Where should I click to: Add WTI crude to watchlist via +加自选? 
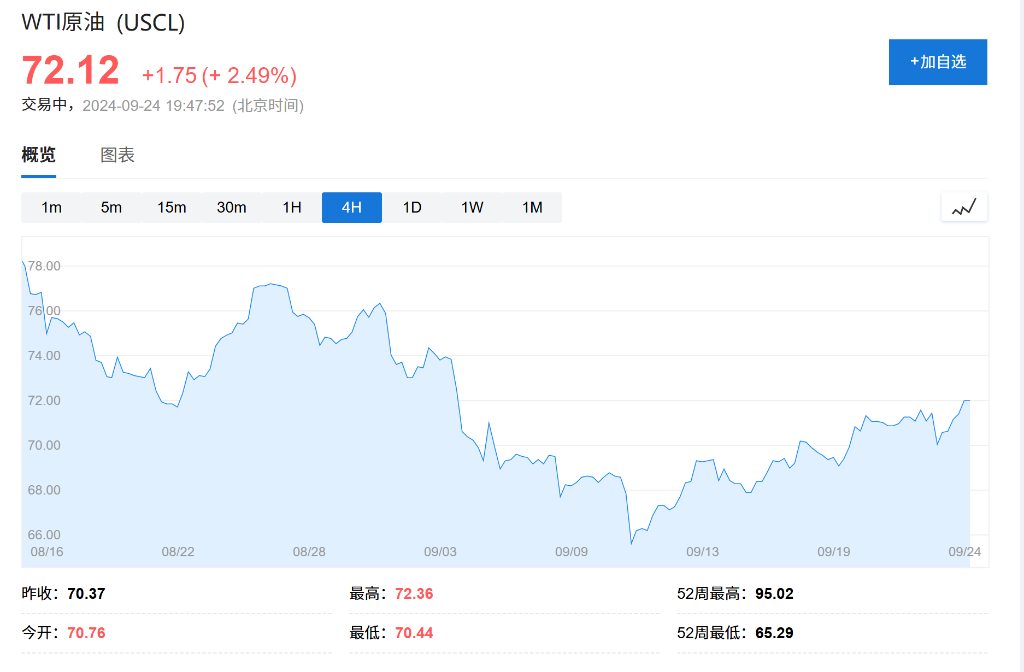pos(937,61)
